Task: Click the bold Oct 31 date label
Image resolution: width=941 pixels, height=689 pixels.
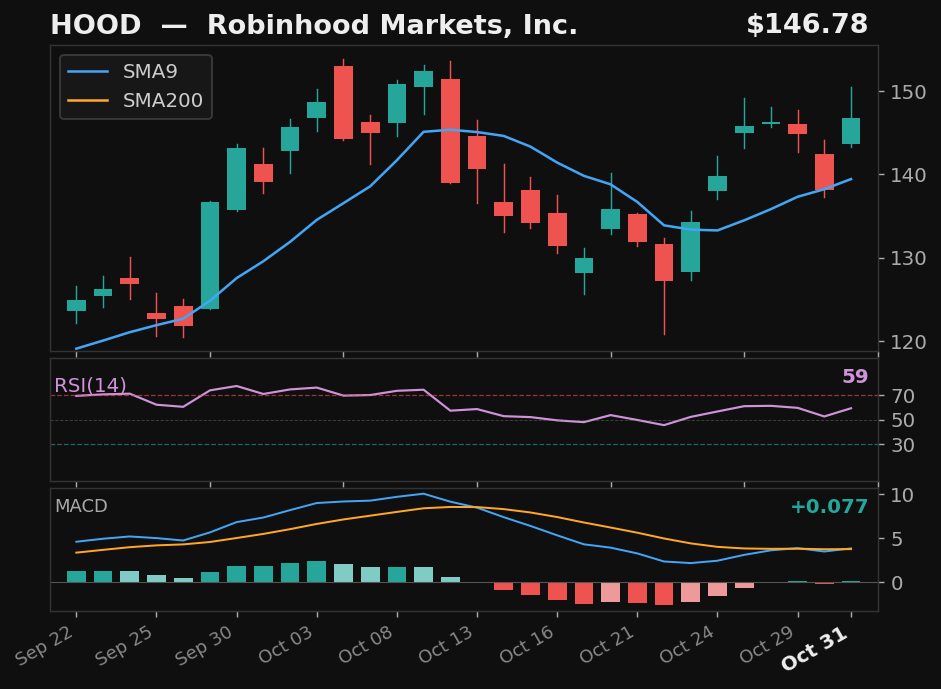Action: (815, 648)
